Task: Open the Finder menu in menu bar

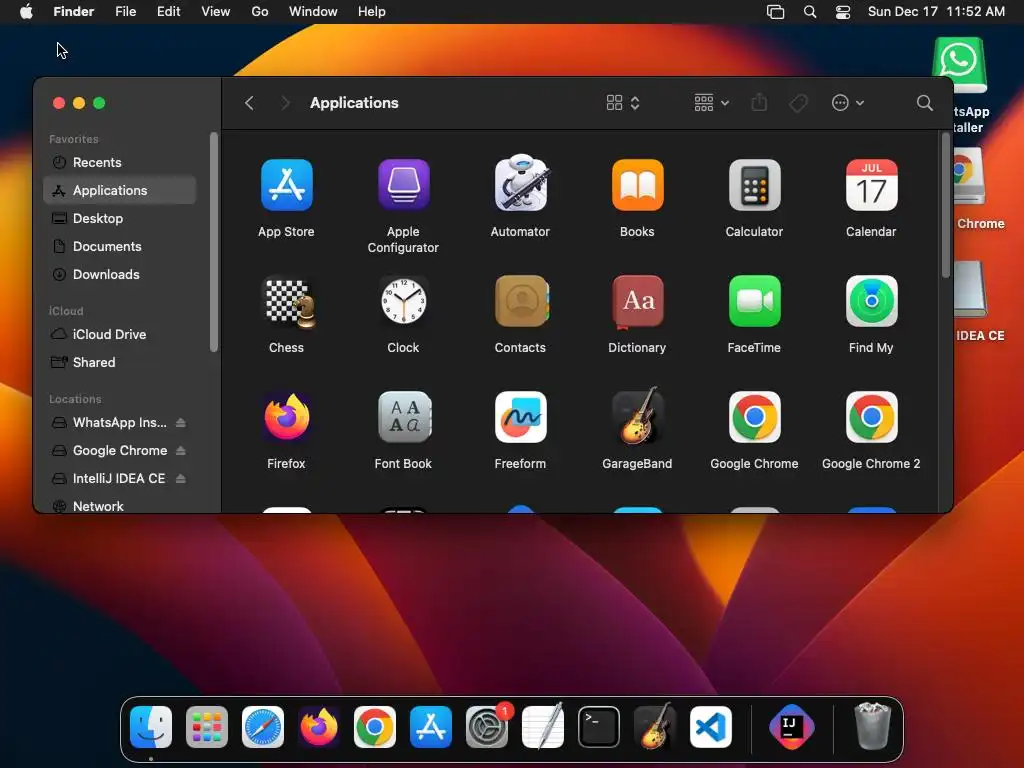Action: click(74, 12)
